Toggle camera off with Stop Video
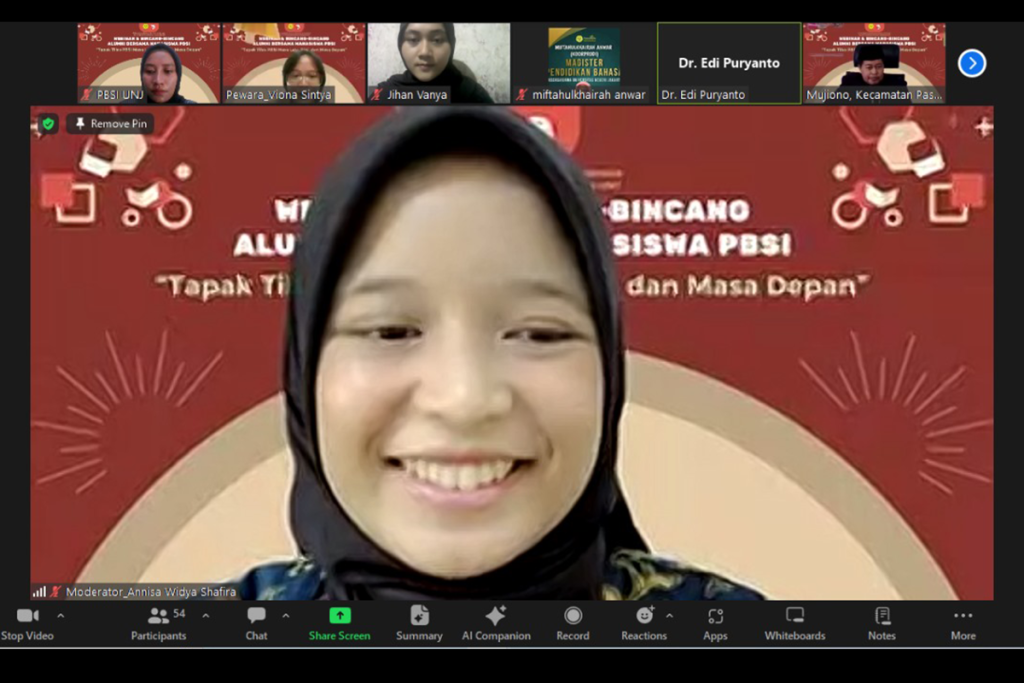Image resolution: width=1024 pixels, height=683 pixels. coord(27,623)
